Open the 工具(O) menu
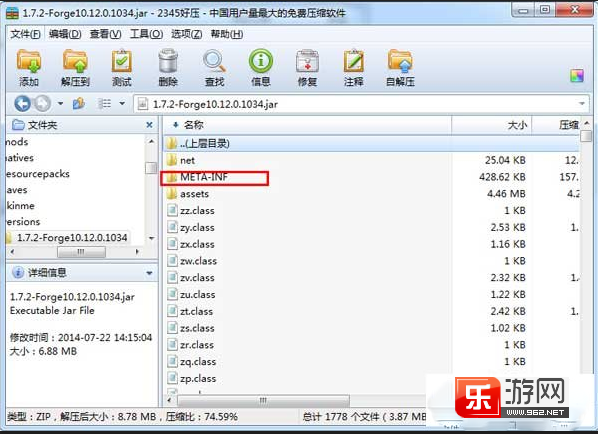 coord(146,34)
